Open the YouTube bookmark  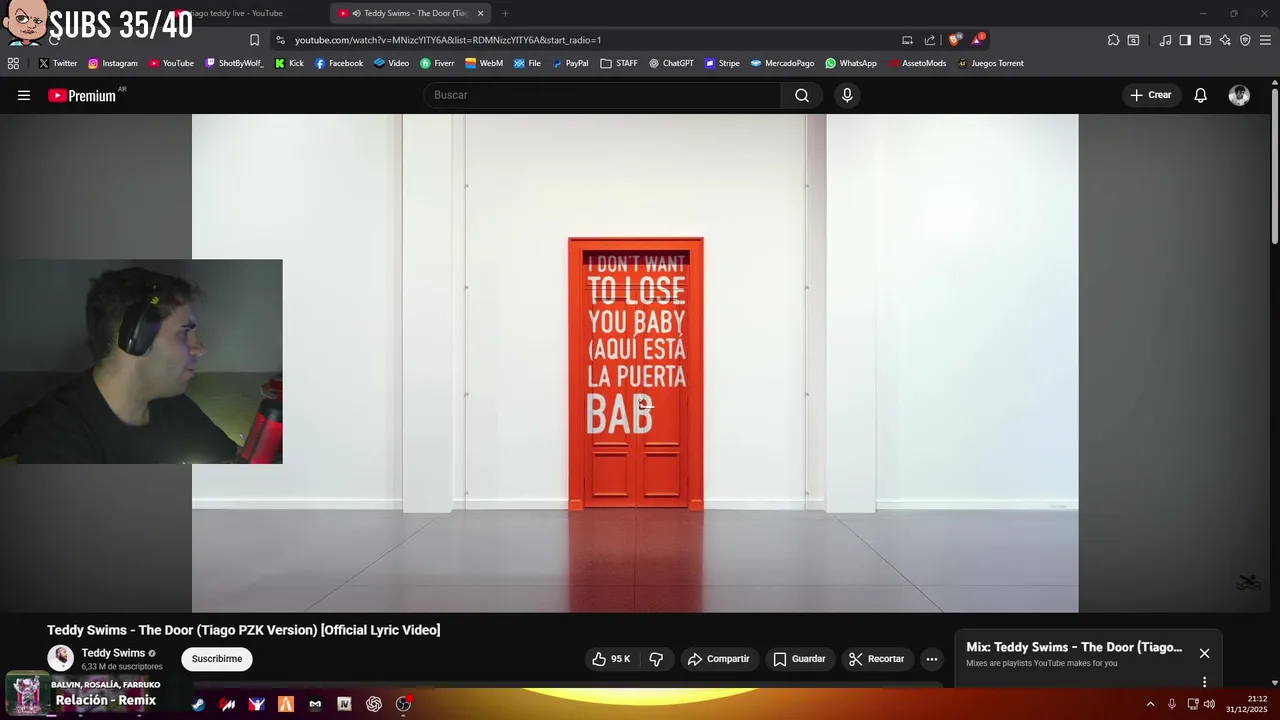click(x=171, y=63)
